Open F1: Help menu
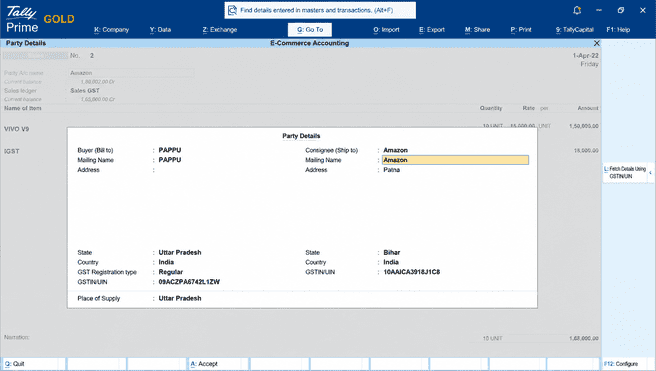Screen dimensions: 656x371 click(618, 30)
